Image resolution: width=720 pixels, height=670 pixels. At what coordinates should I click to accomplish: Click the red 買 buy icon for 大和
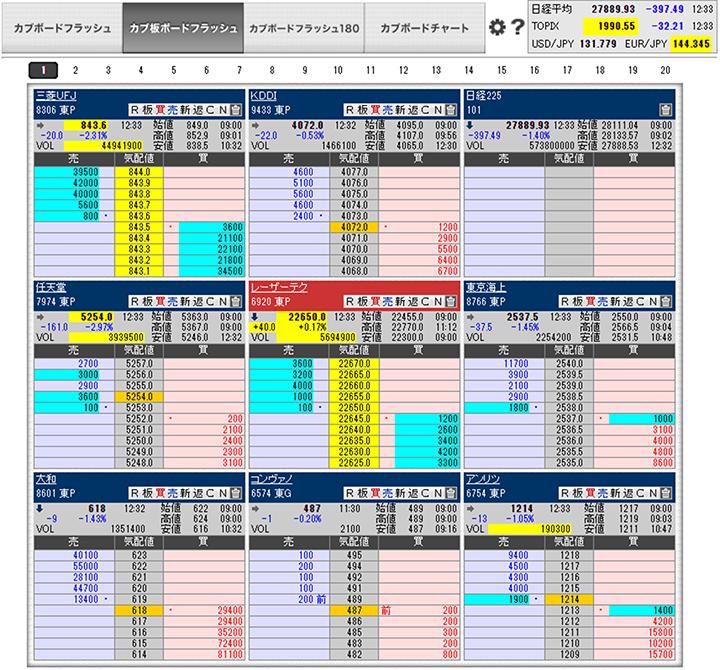pyautogui.click(x=160, y=493)
